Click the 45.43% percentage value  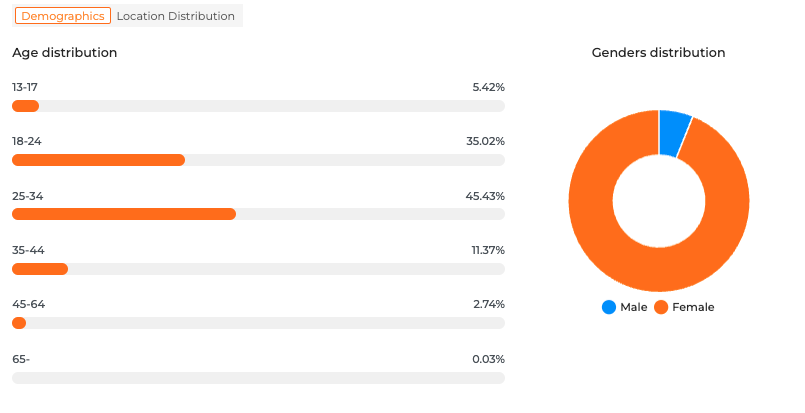click(x=485, y=195)
